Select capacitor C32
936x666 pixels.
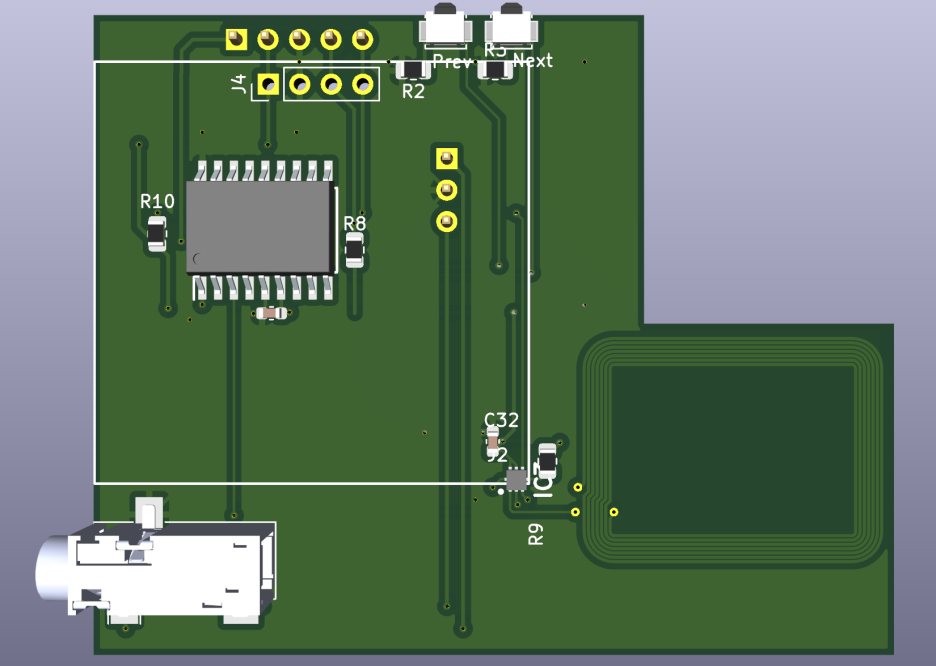491,438
